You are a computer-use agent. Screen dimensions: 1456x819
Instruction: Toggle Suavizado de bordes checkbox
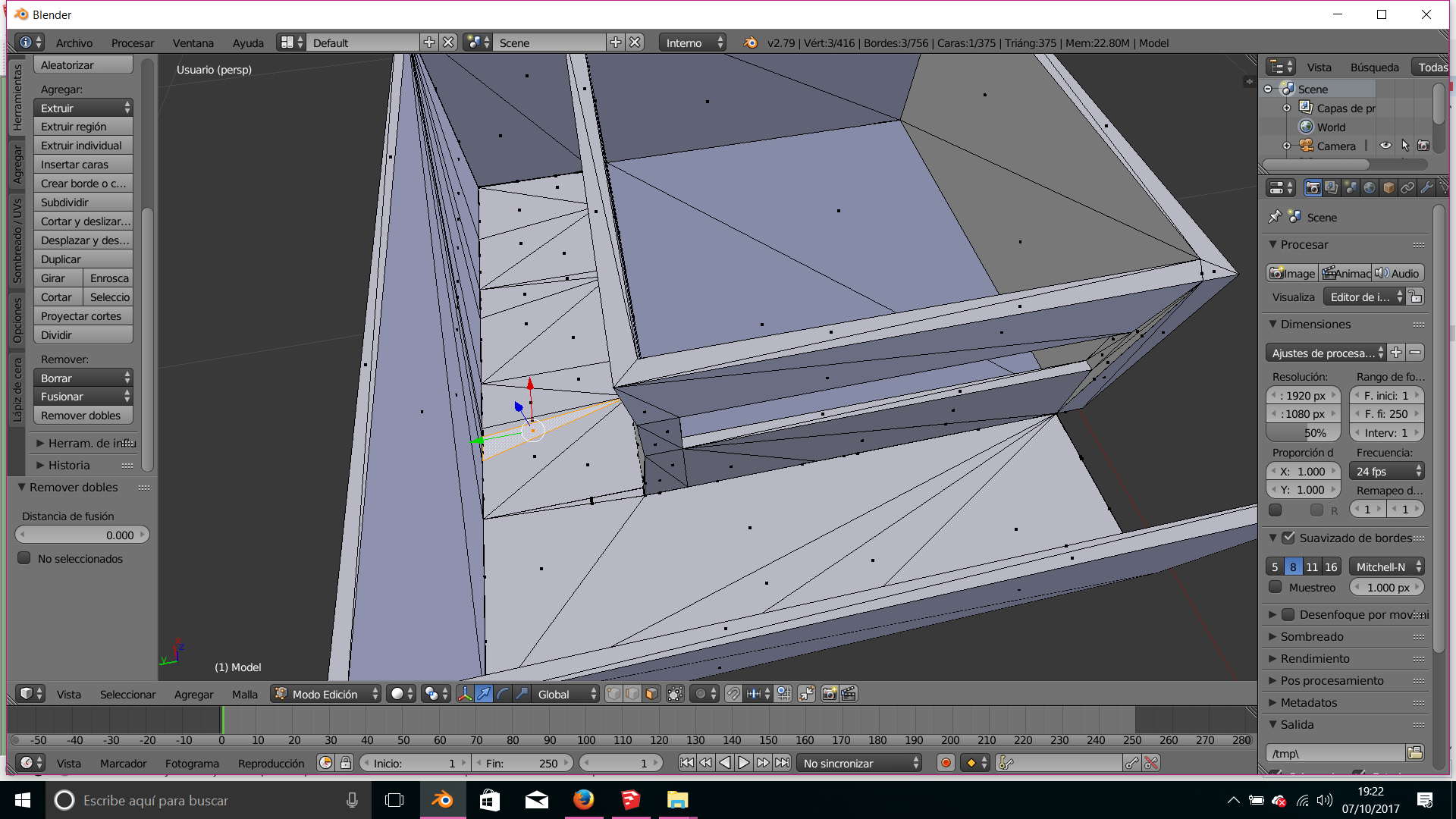1288,538
